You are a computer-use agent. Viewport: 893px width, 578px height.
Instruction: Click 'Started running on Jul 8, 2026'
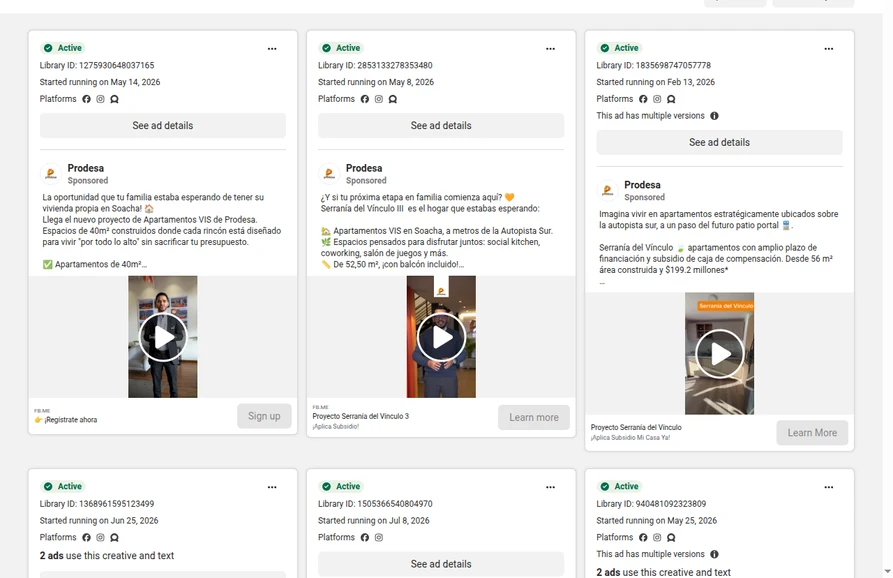tap(374, 521)
